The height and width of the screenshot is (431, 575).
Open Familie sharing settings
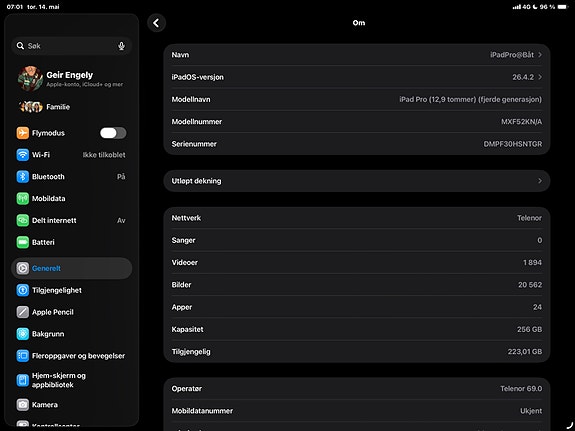[72, 107]
